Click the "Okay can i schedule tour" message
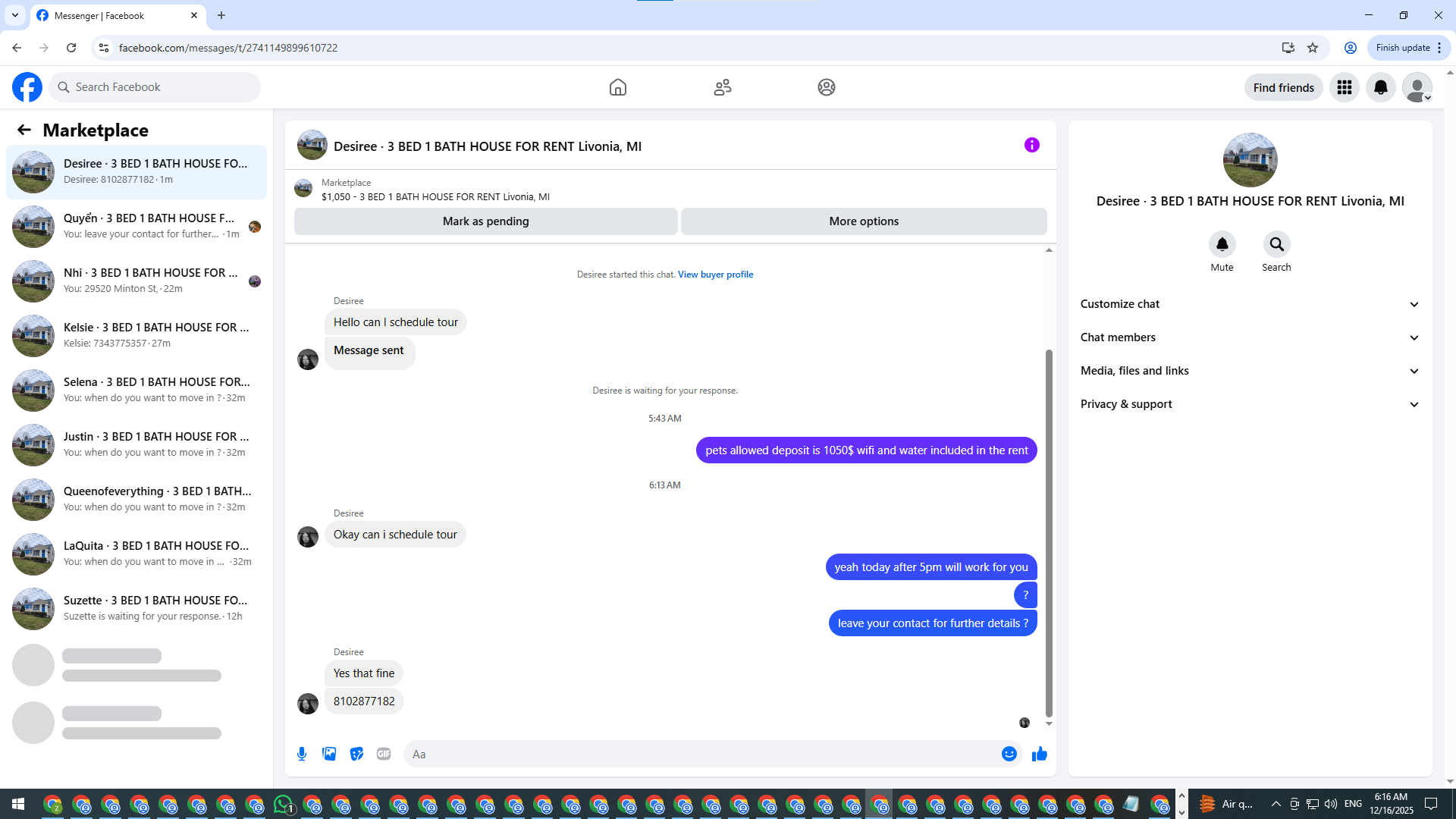 395,535
